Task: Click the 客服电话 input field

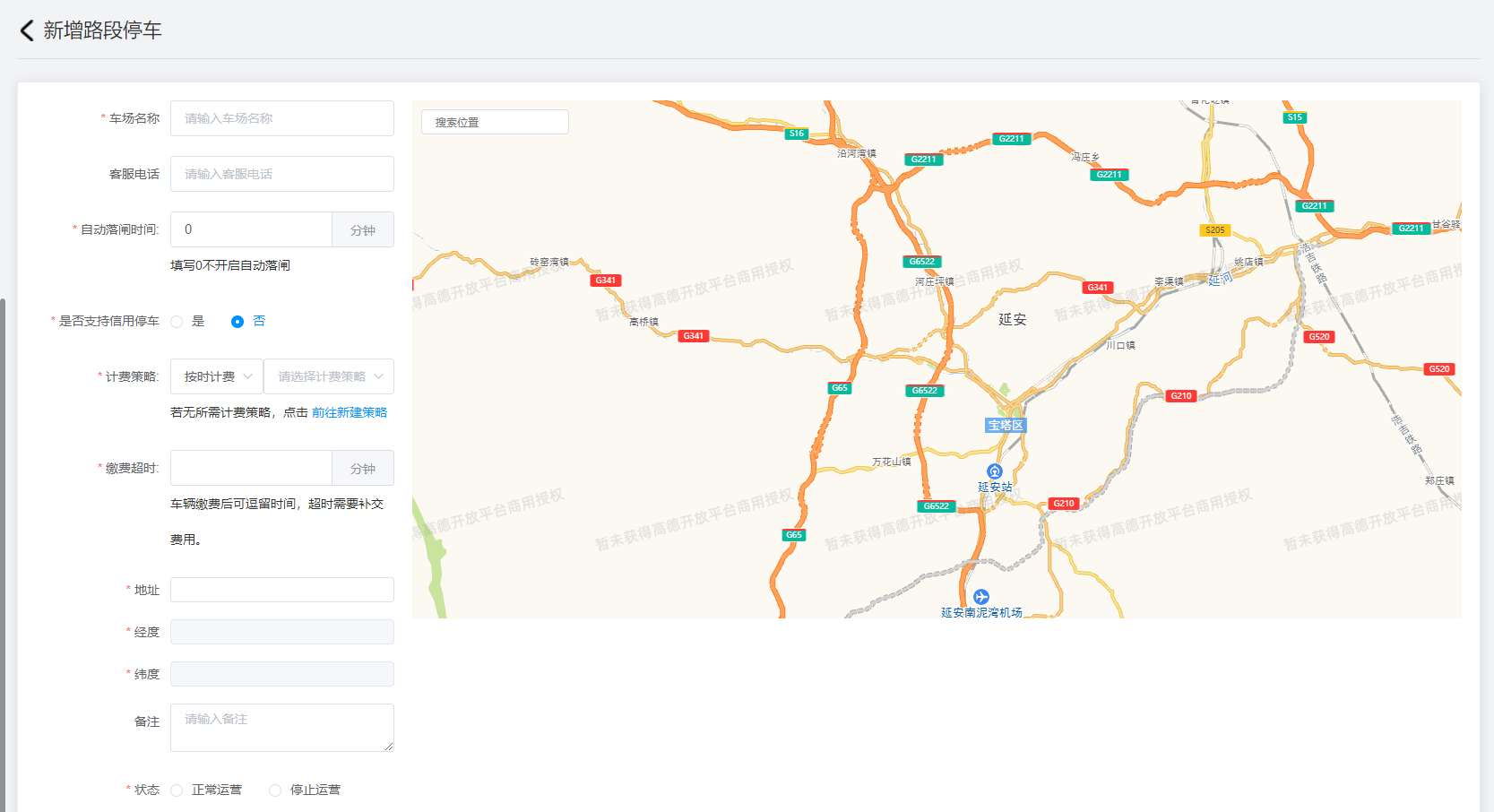Action: 281,174
